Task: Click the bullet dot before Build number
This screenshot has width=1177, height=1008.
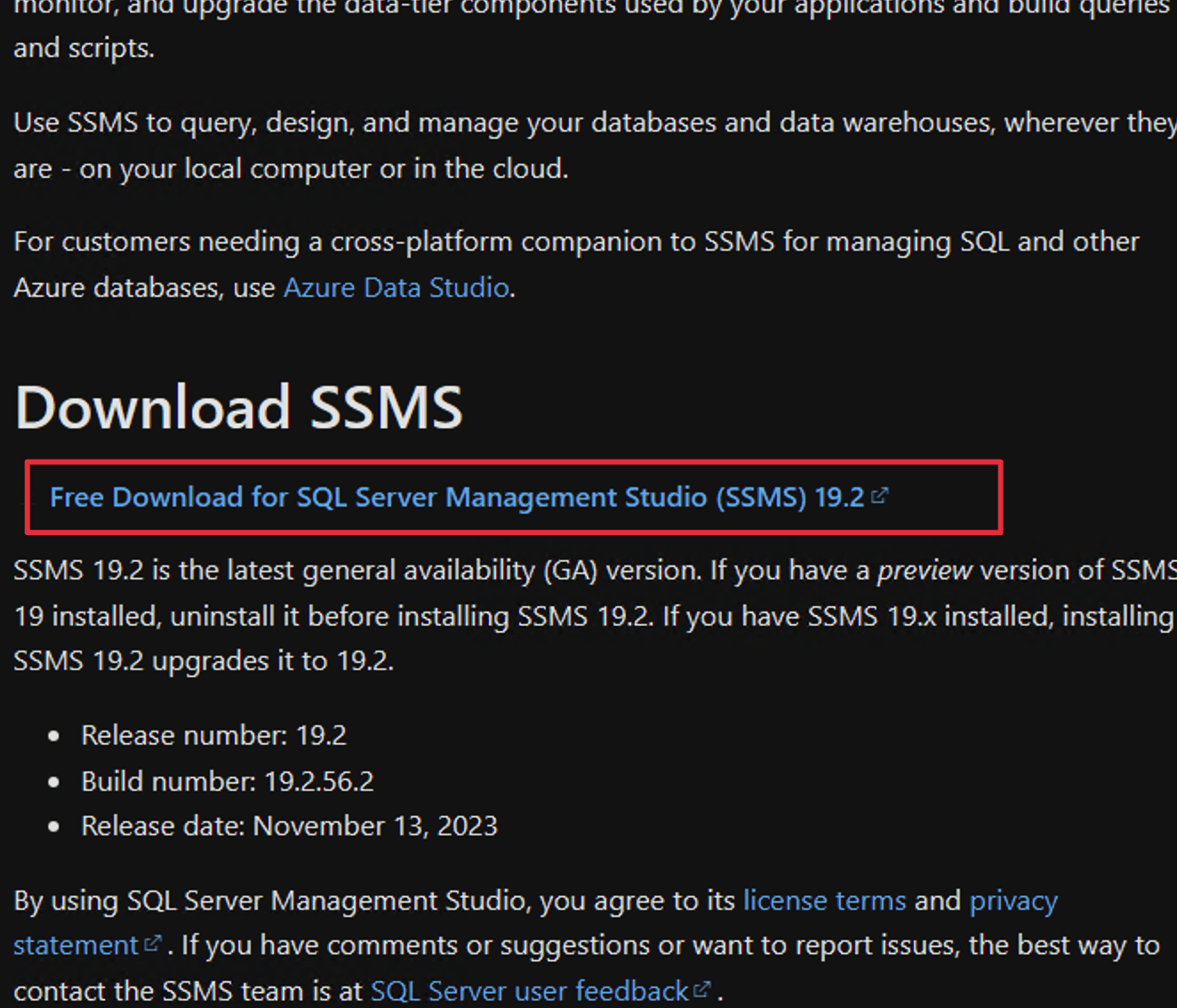Action: 54,782
